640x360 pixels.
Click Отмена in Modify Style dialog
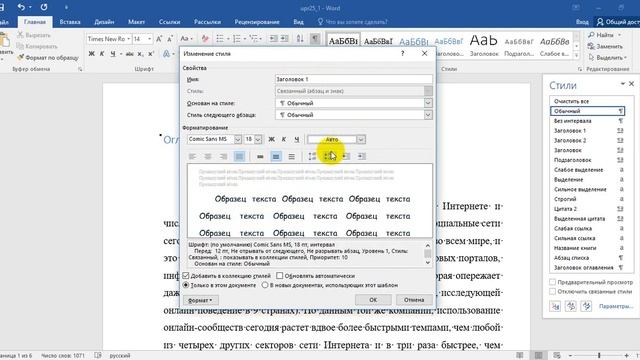coord(414,300)
